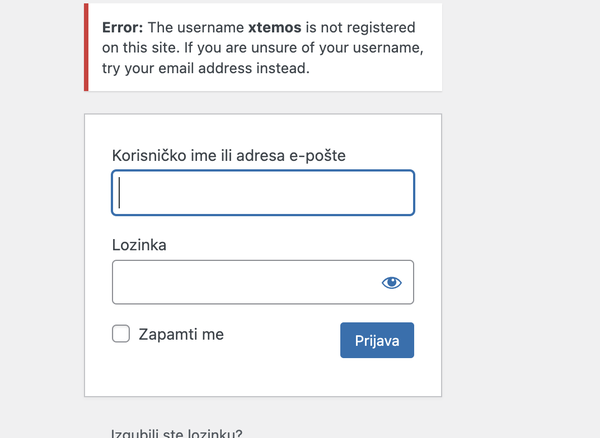Click the words "The username" in the error notice
600x438 pixels.
(x=196, y=28)
